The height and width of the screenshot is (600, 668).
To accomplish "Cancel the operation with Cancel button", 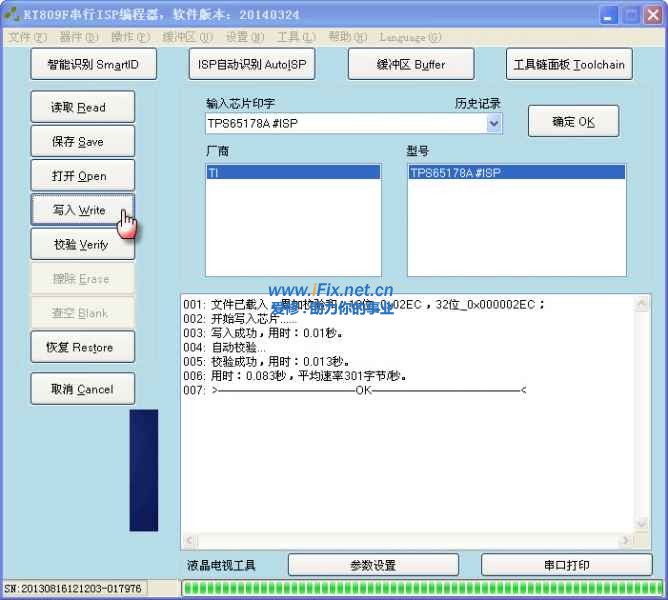I will (82, 389).
